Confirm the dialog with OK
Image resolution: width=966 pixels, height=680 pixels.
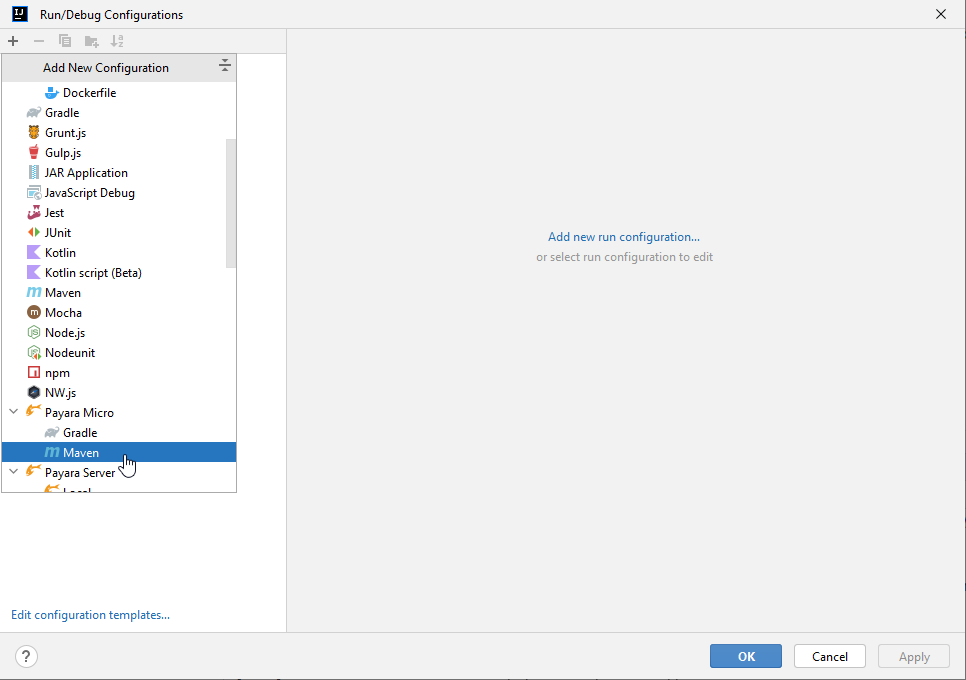click(745, 656)
